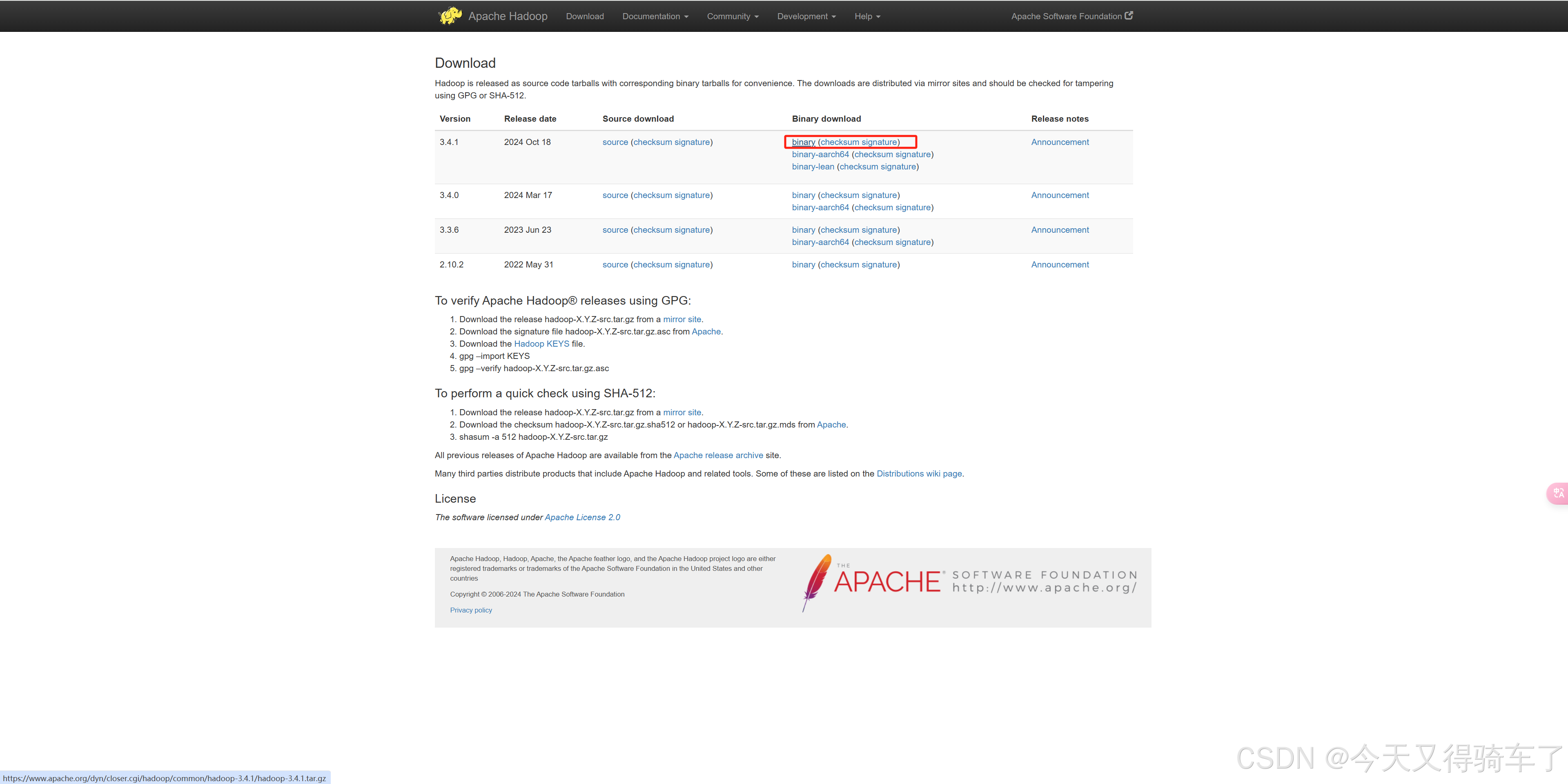
Task: Open the 3.4.0 release Announcement
Action: pyautogui.click(x=1059, y=196)
